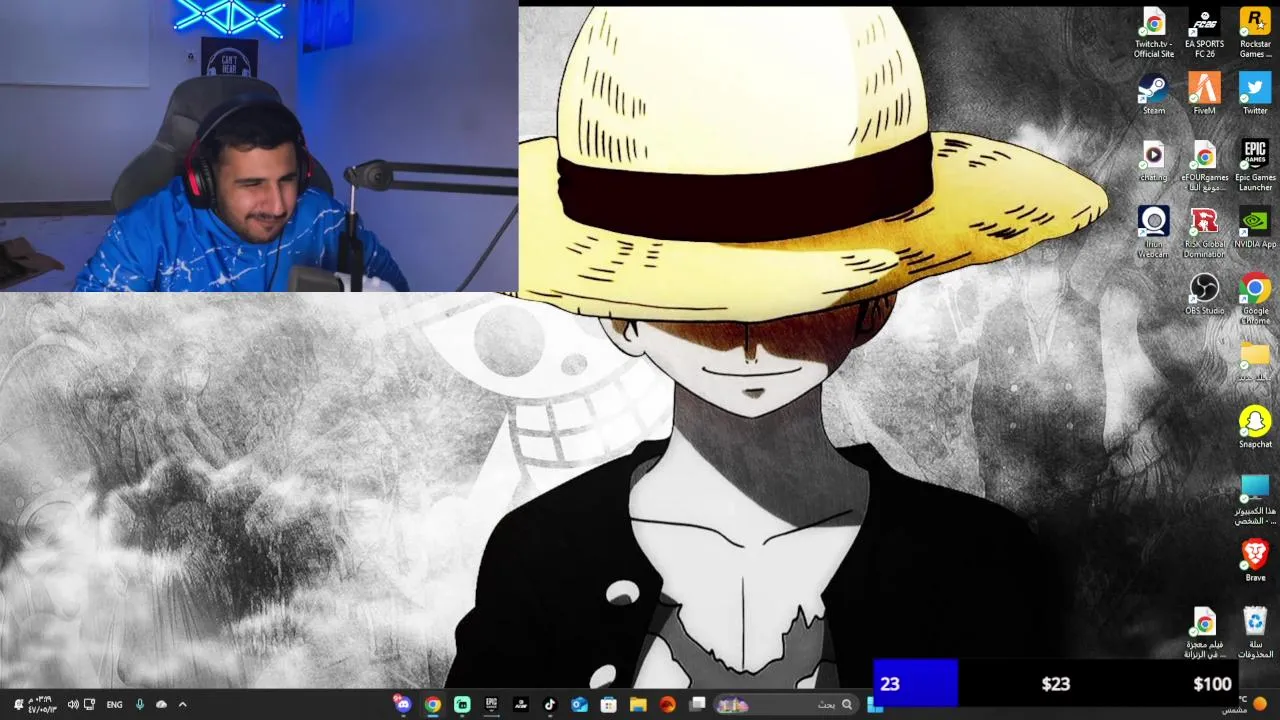The height and width of the screenshot is (720, 1280).
Task: Select the Recycle Bin icon
Action: coord(1255,632)
